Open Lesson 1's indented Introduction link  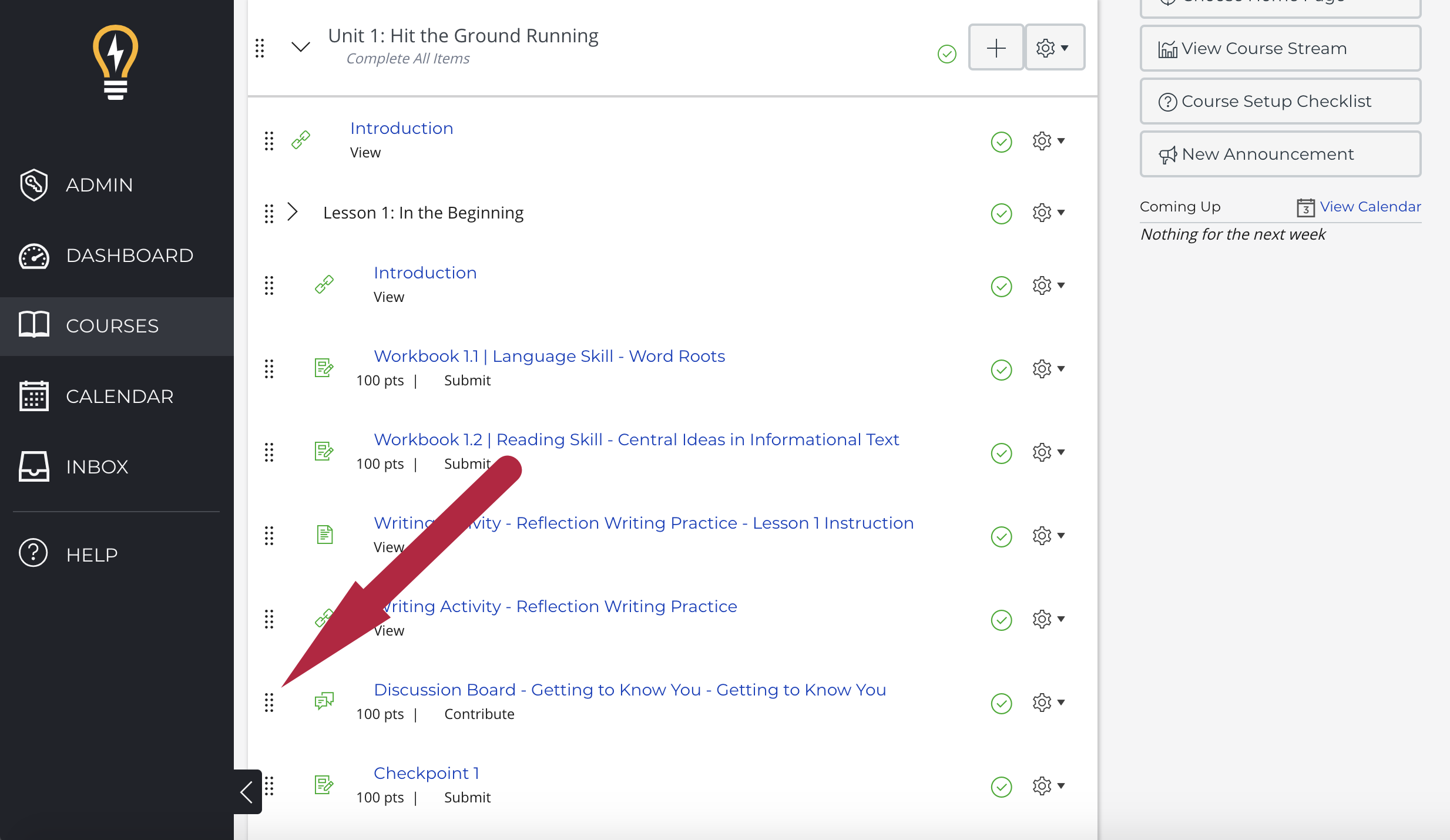(425, 273)
